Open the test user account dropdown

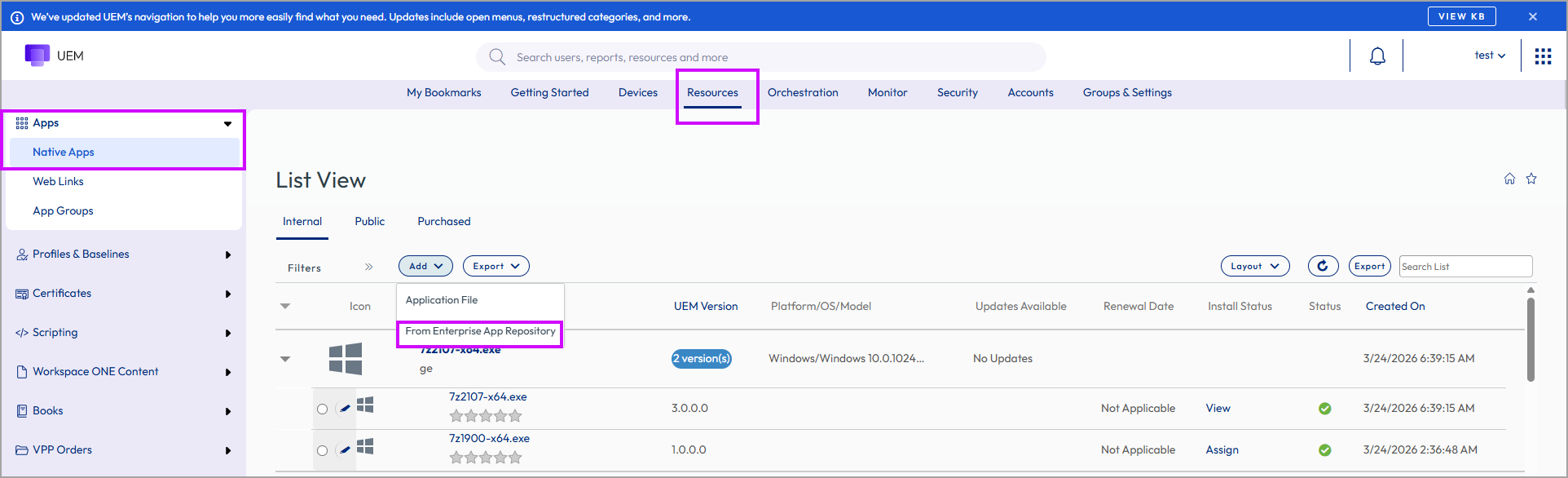(x=1490, y=55)
